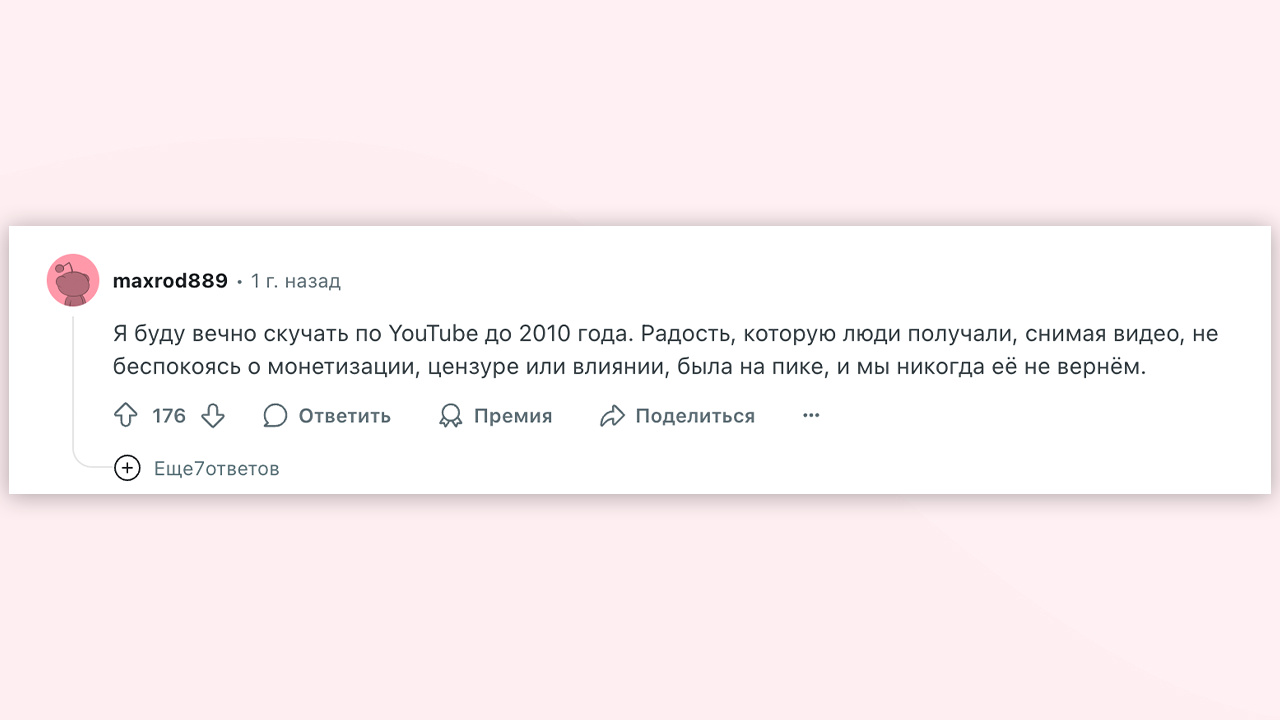Click the "Поделиться" button label
The image size is (1280, 720).
tap(695, 416)
